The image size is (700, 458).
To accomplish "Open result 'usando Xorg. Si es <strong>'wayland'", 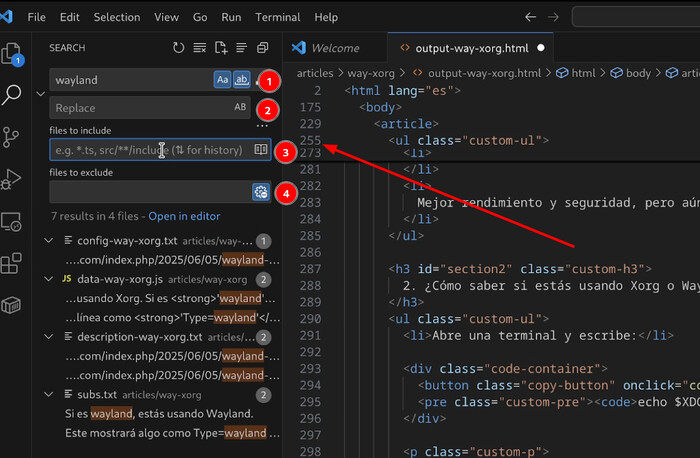I will 170,298.
